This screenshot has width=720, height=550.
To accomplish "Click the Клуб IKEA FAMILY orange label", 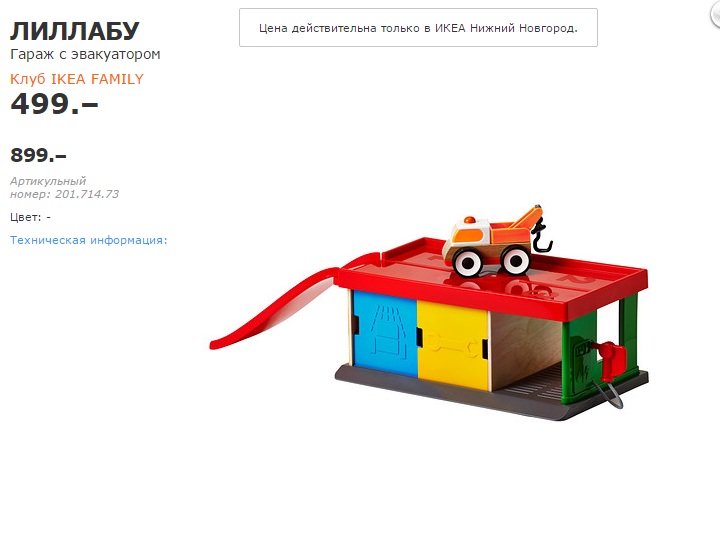I will point(77,79).
